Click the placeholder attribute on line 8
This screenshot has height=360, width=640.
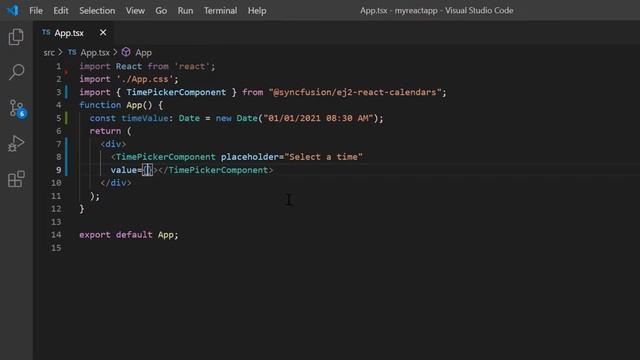click(249, 157)
